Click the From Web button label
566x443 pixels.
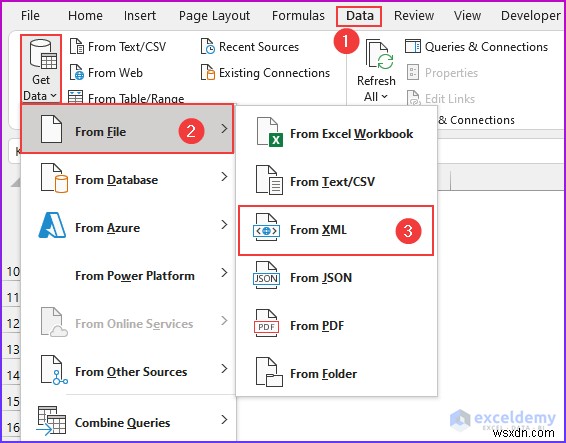115,73
